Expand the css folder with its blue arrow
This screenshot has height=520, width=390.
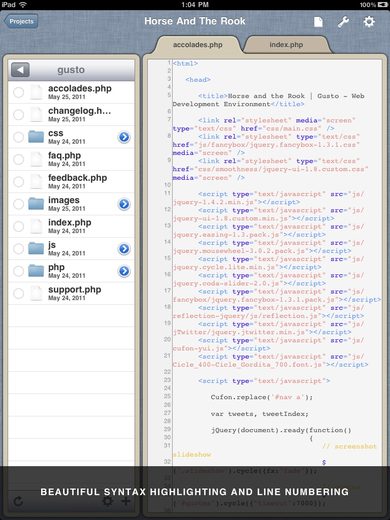pyautogui.click(x=124, y=137)
